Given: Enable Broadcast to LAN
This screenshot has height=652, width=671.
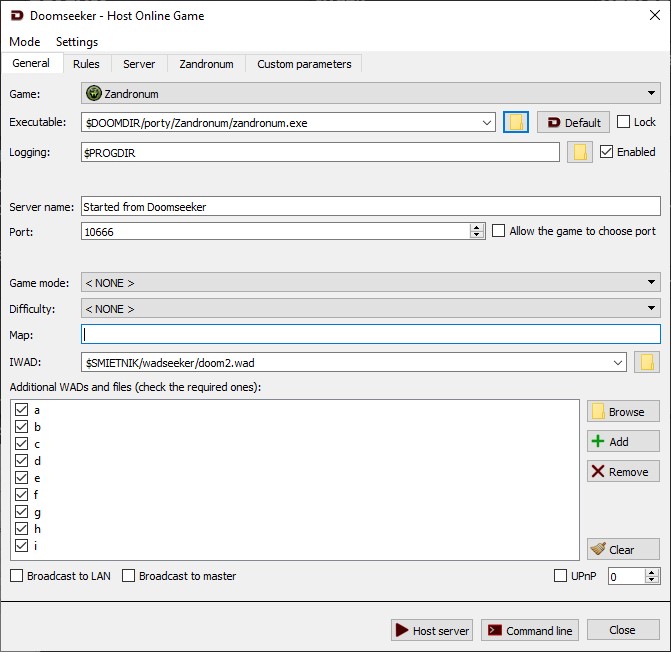Looking at the screenshot, I should [x=17, y=576].
